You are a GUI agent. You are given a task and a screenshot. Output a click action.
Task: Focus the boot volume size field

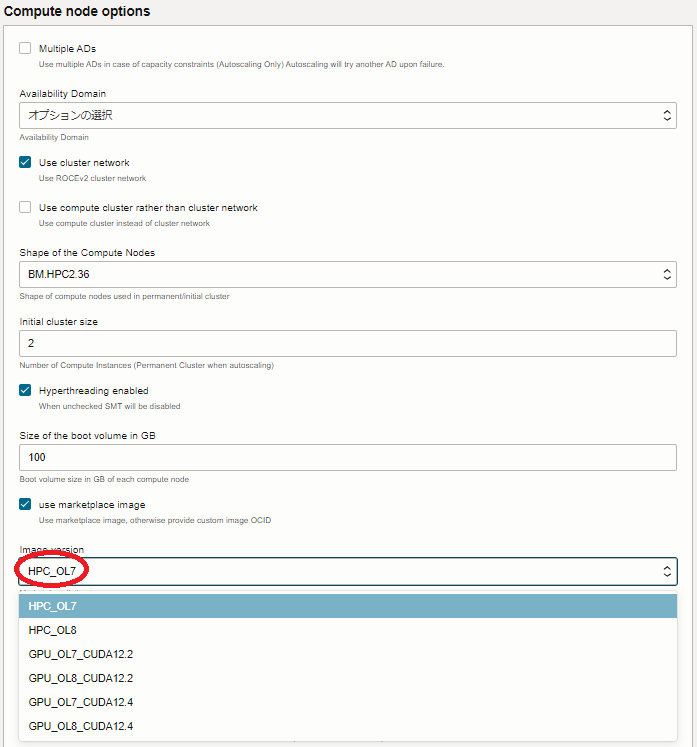coord(347,457)
